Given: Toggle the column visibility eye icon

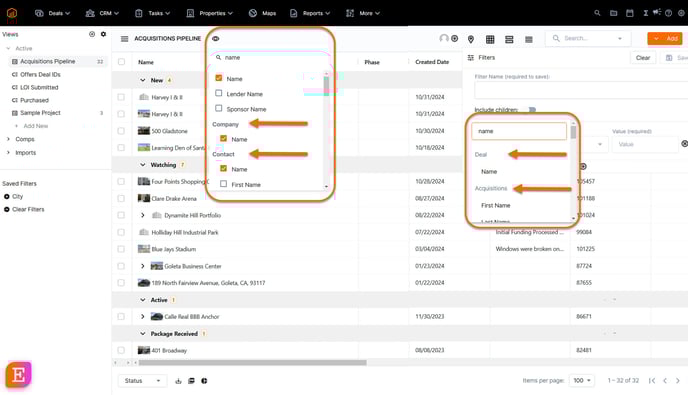Looking at the screenshot, I should pos(215,39).
